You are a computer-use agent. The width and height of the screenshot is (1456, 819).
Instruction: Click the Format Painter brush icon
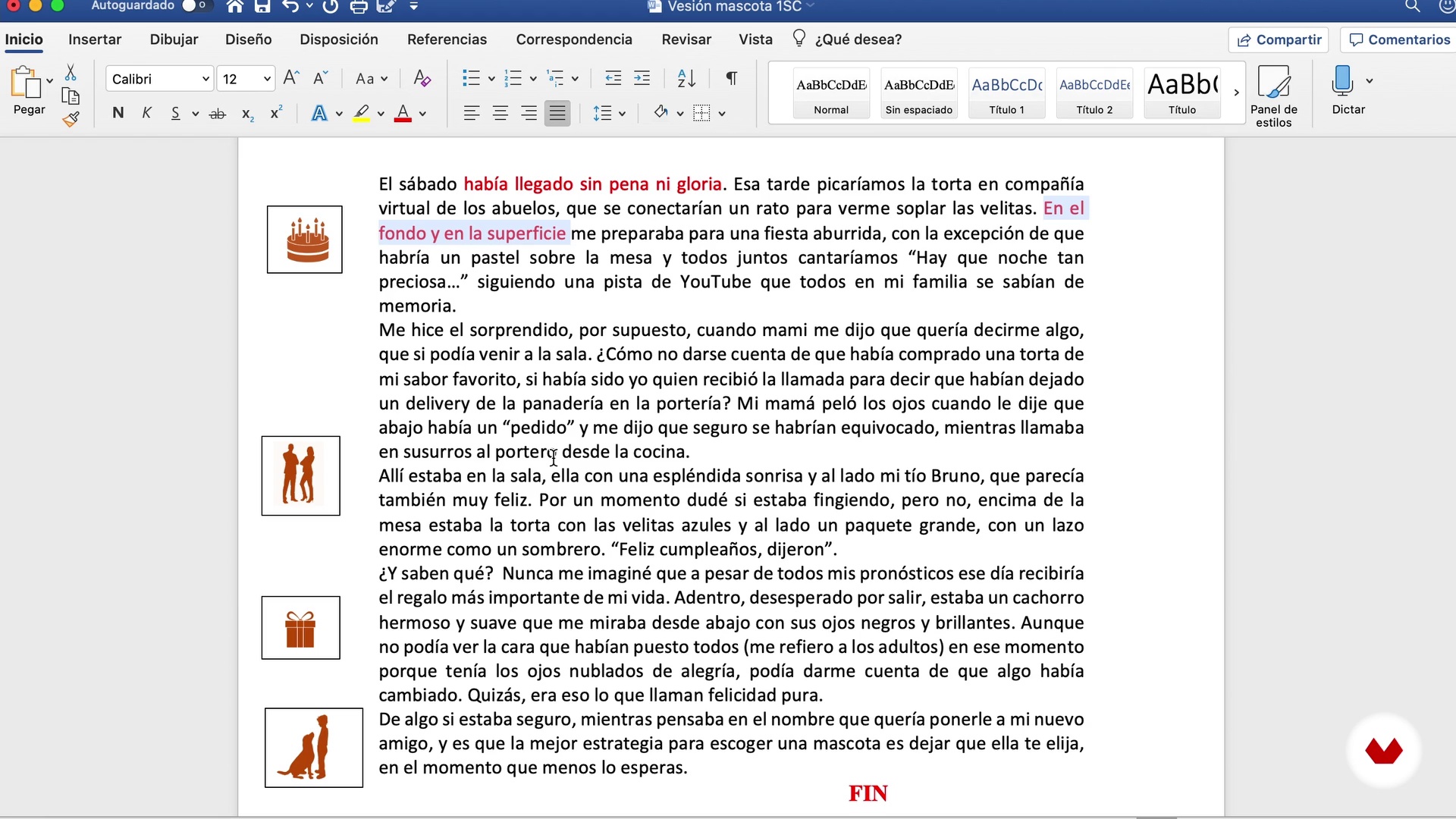(x=71, y=119)
